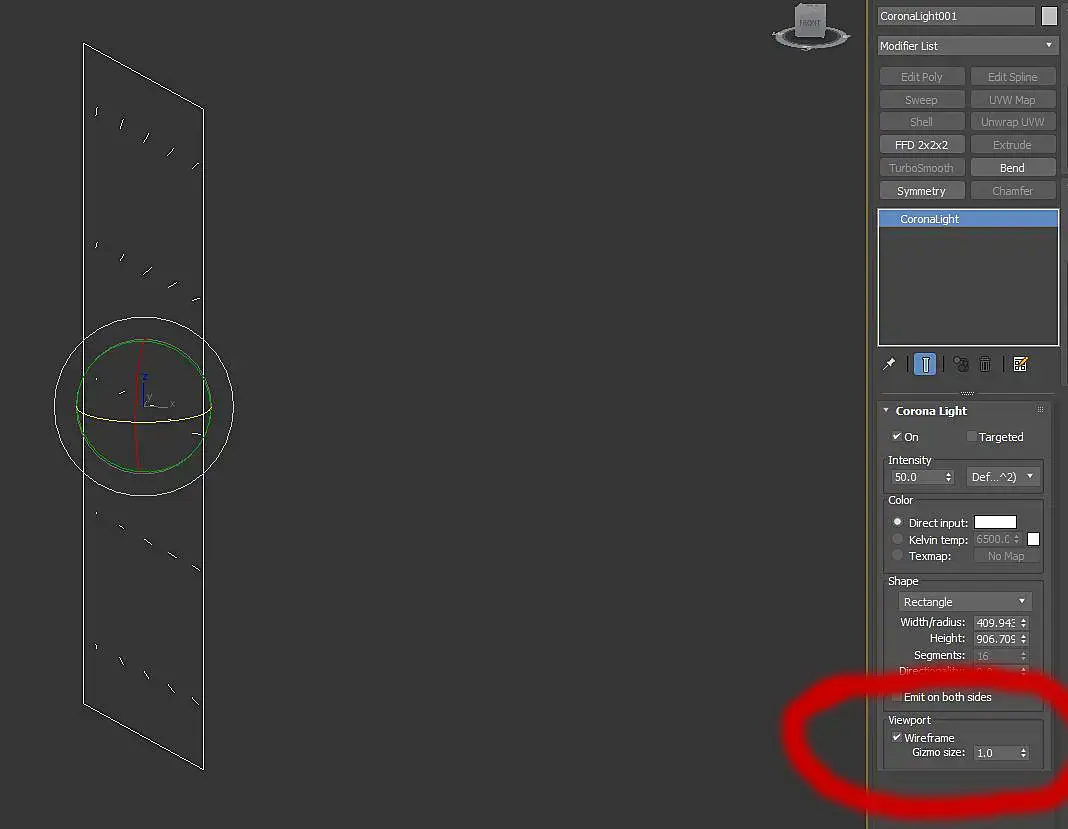Click the pin stack icon

coord(889,364)
